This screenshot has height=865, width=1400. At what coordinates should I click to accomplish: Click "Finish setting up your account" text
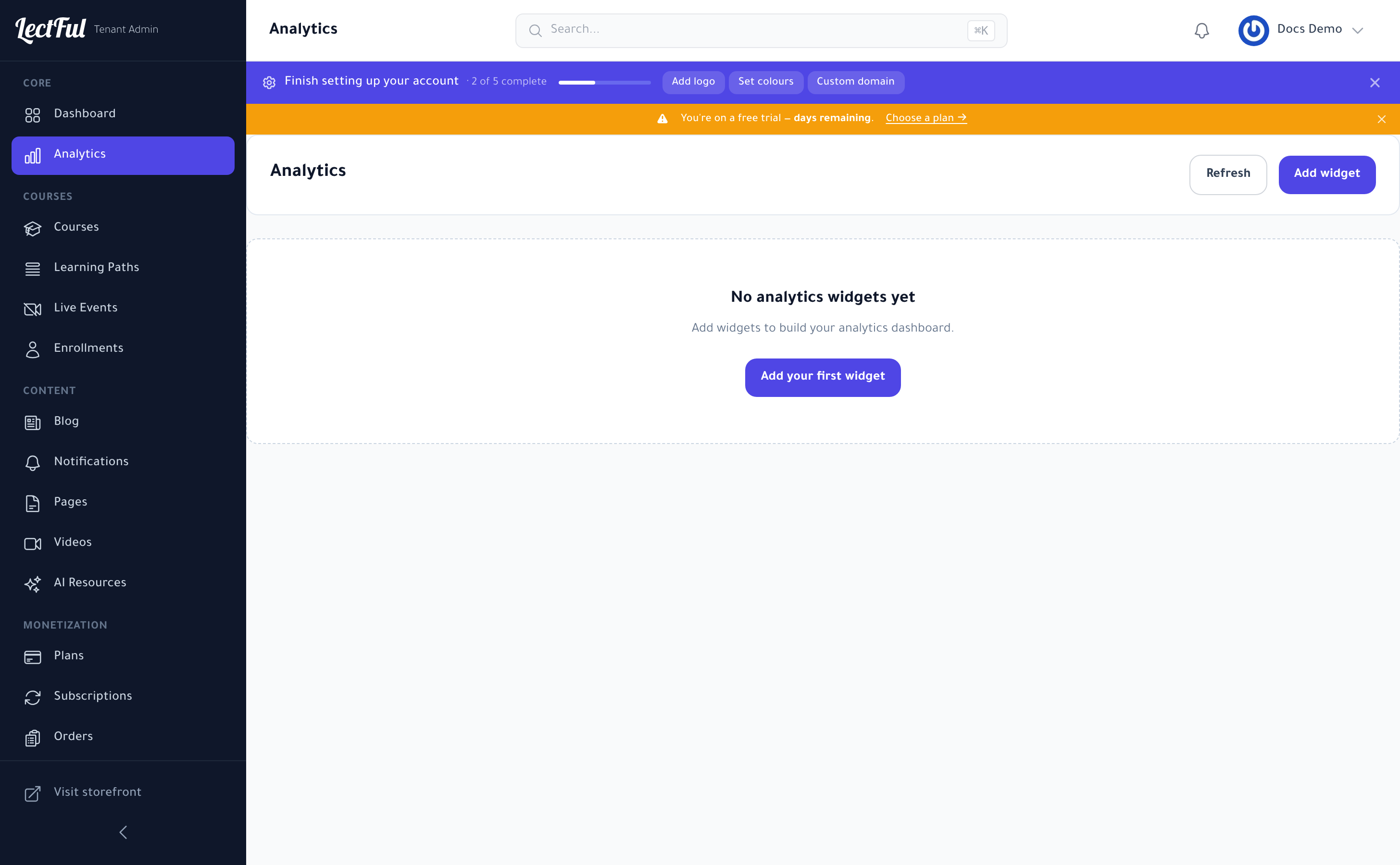[x=372, y=82]
